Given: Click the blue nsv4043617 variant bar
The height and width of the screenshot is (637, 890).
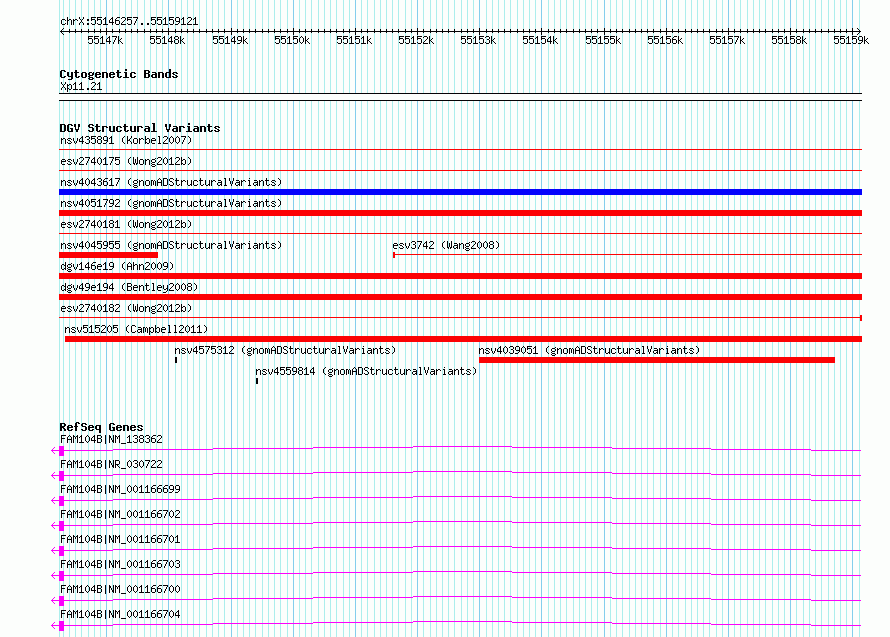Looking at the screenshot, I should tap(460, 192).
